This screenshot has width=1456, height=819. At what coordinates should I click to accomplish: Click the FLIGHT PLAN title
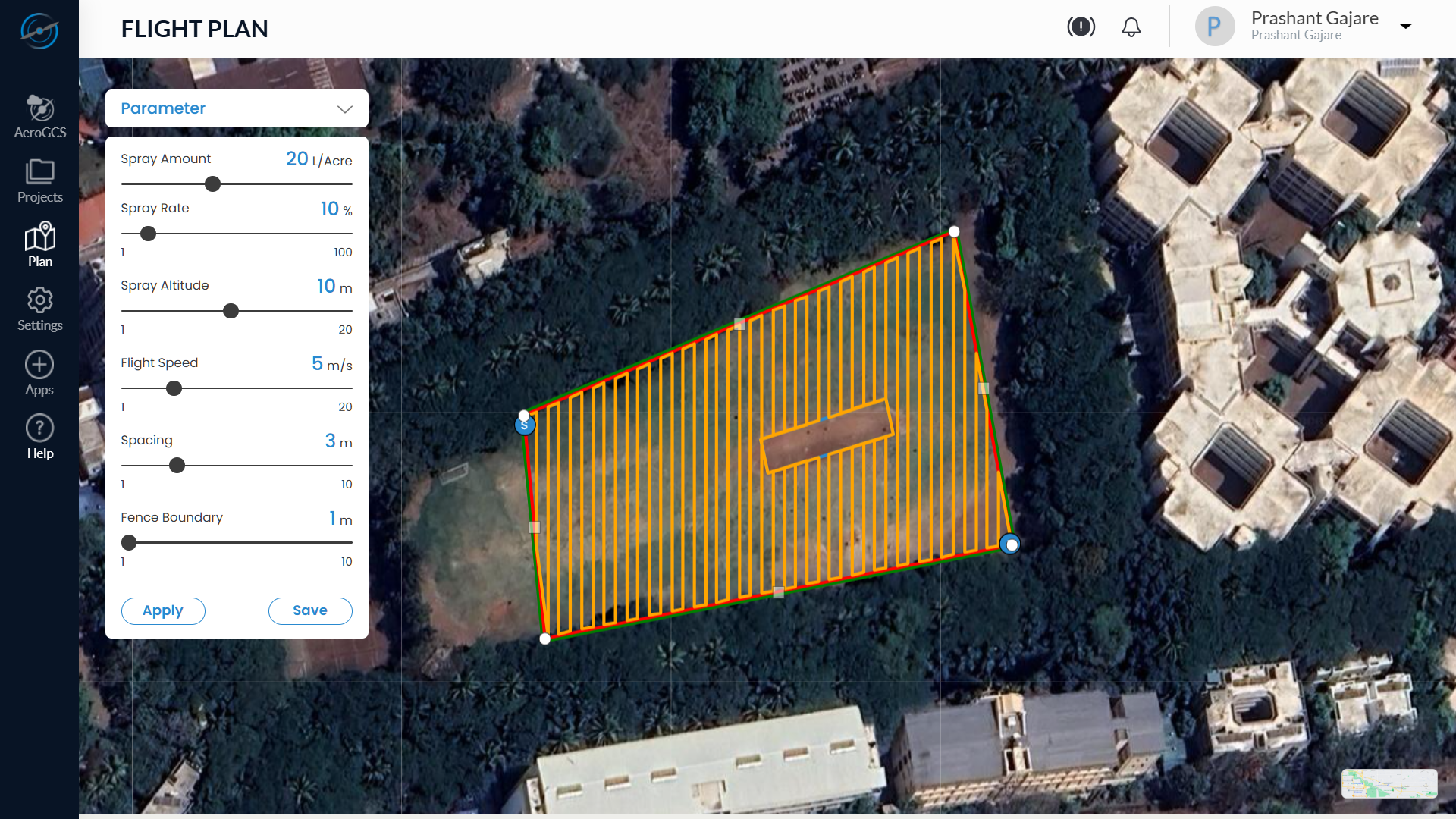click(194, 29)
